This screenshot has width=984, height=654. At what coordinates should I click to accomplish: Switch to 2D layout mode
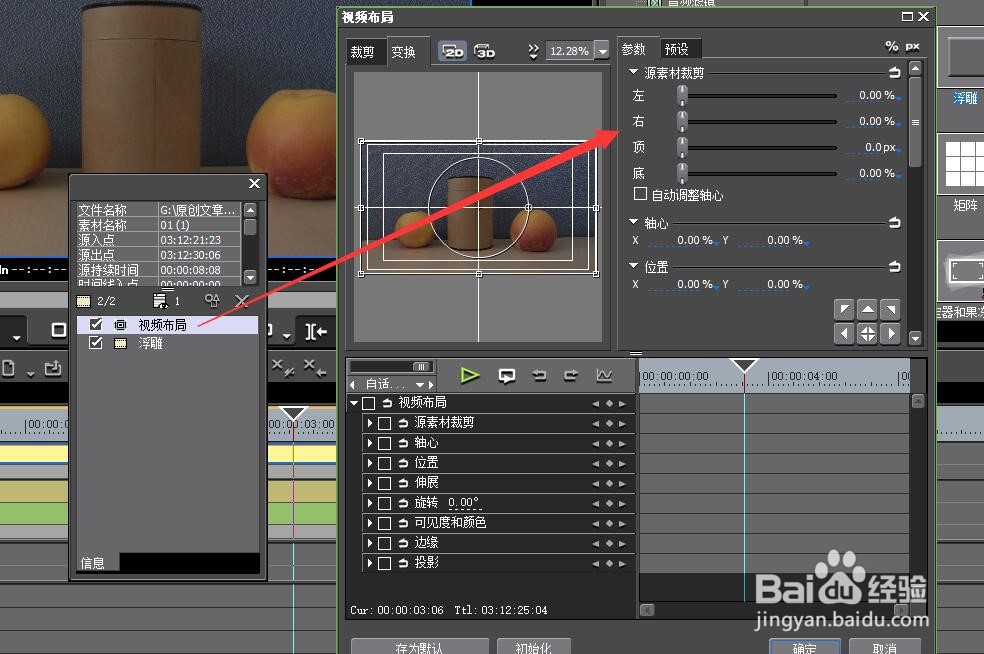point(452,51)
